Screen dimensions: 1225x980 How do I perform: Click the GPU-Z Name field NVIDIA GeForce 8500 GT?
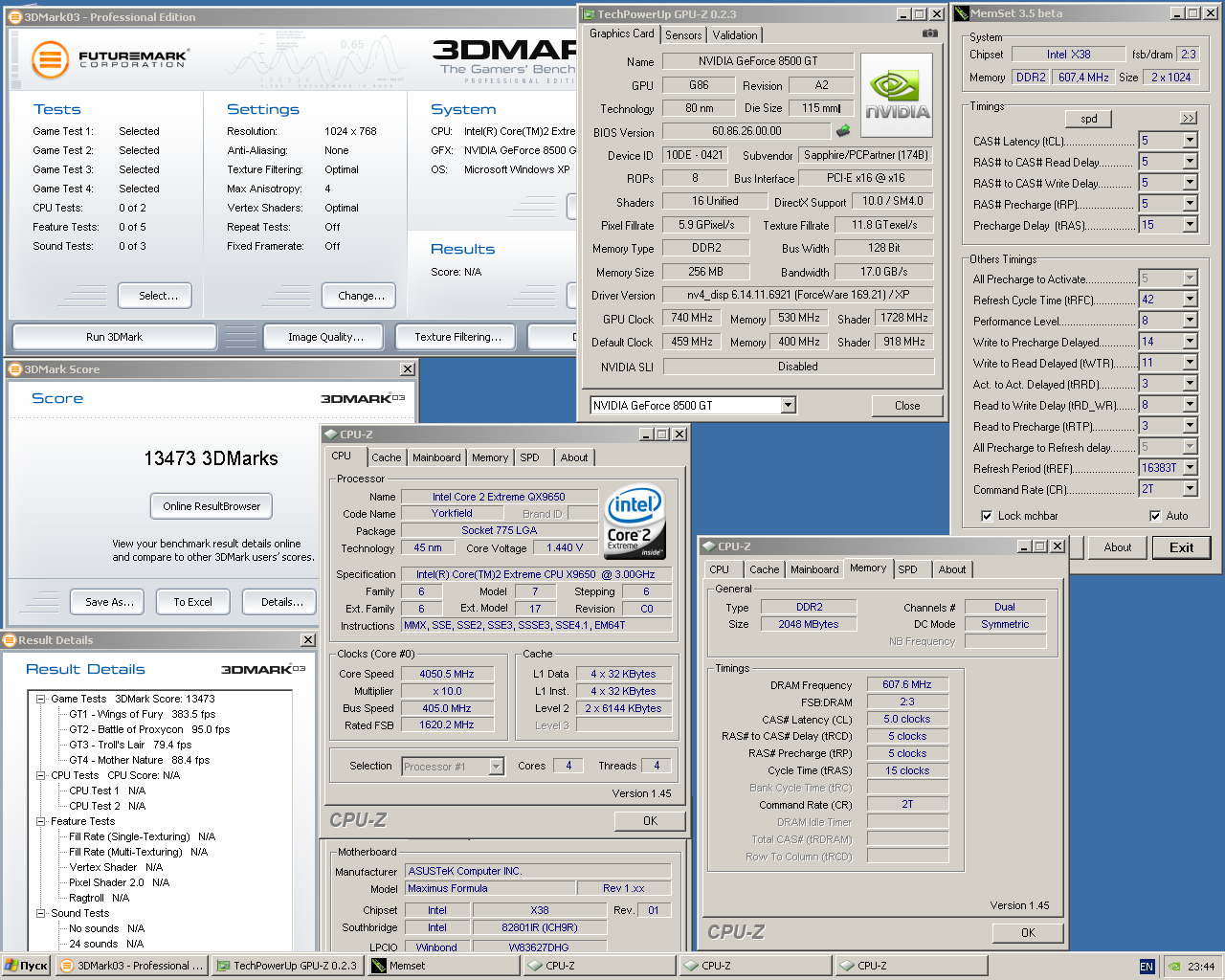pos(757,61)
